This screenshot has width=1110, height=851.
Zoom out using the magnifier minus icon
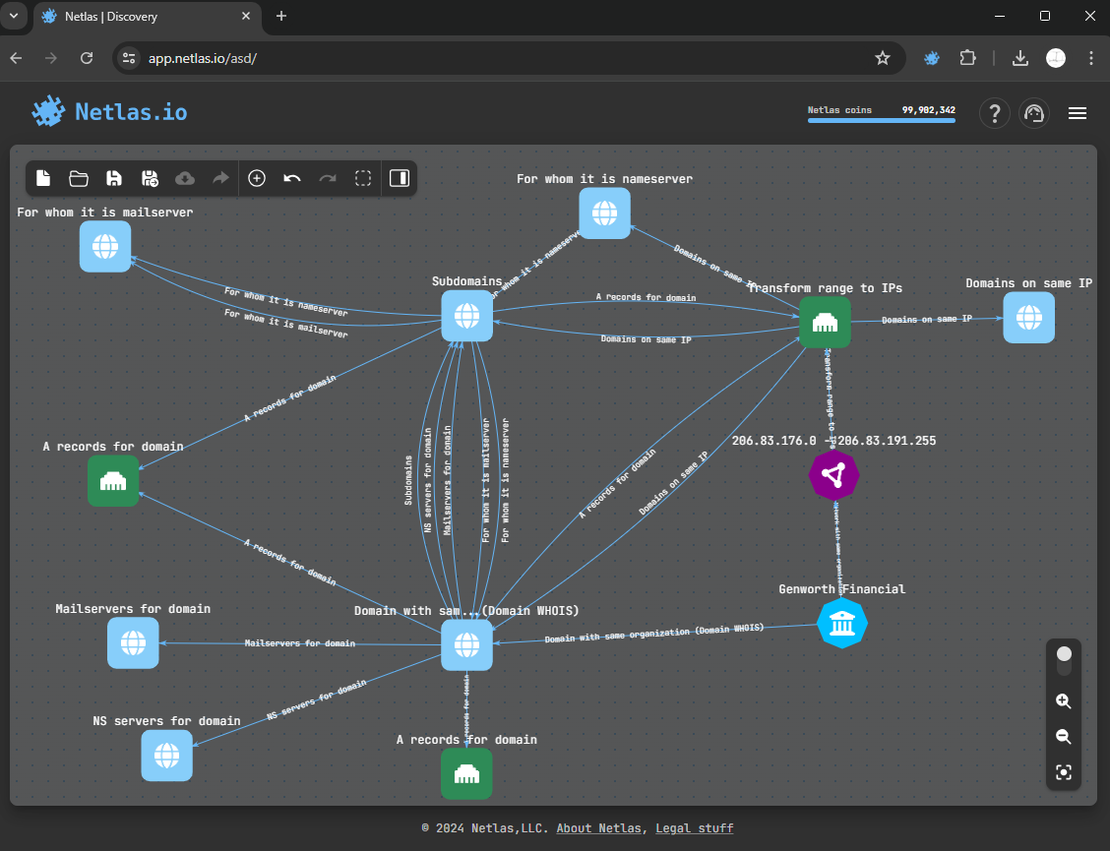[1063, 737]
